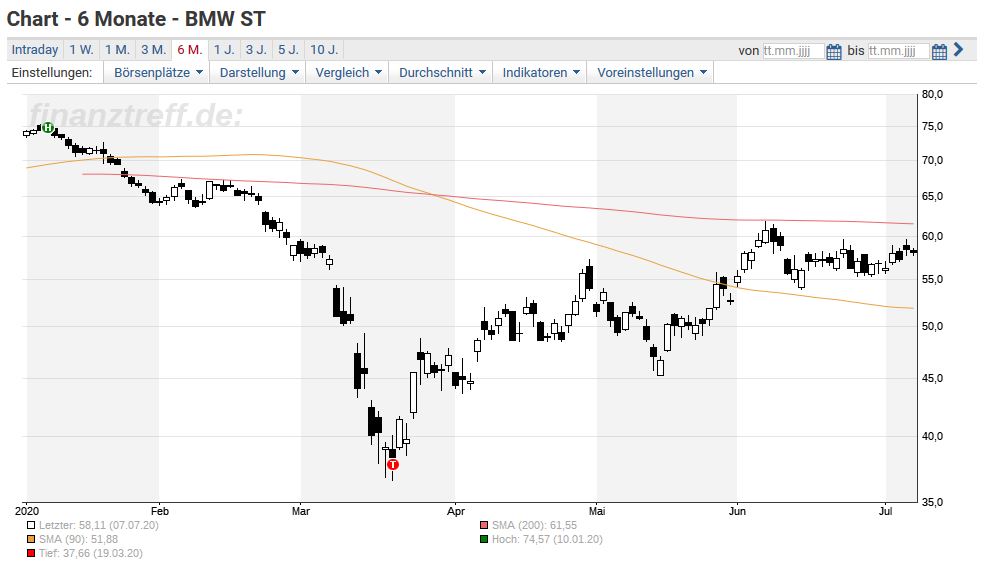Image resolution: width=990 pixels, height=569 pixels.
Task: Focus the 'bis' end date input field
Action: pos(898,51)
